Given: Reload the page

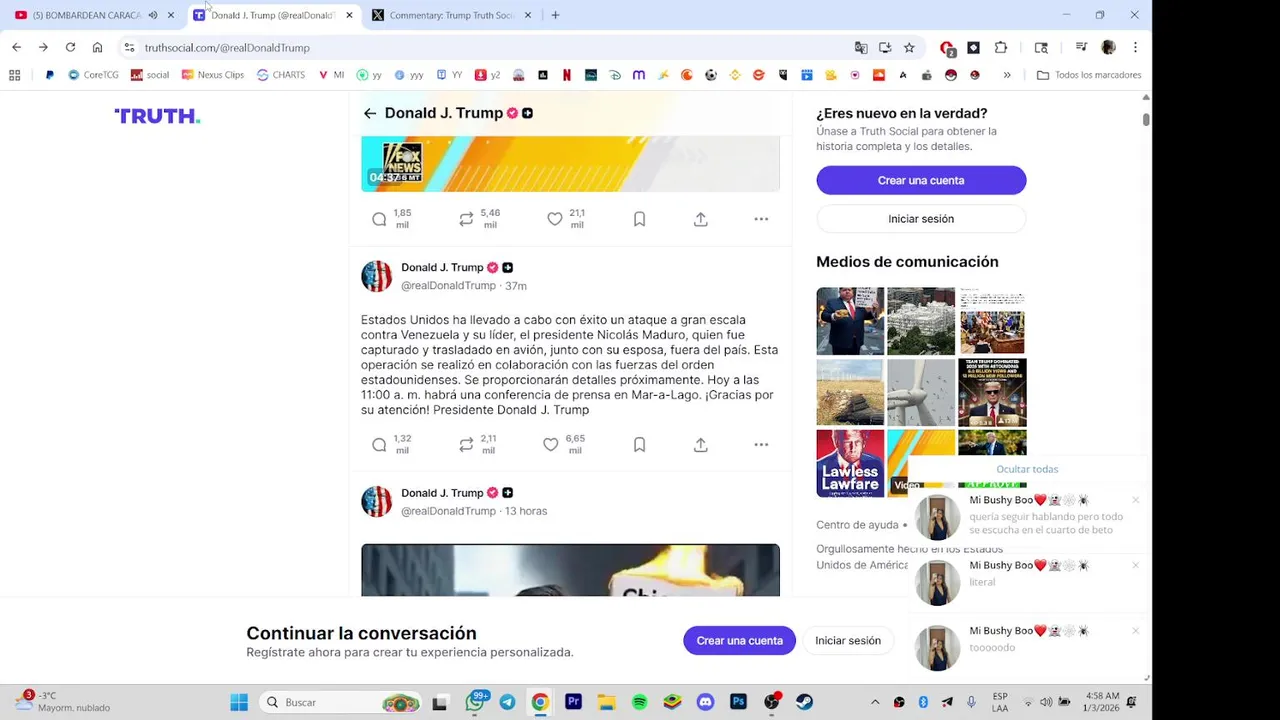Looking at the screenshot, I should click(70, 47).
